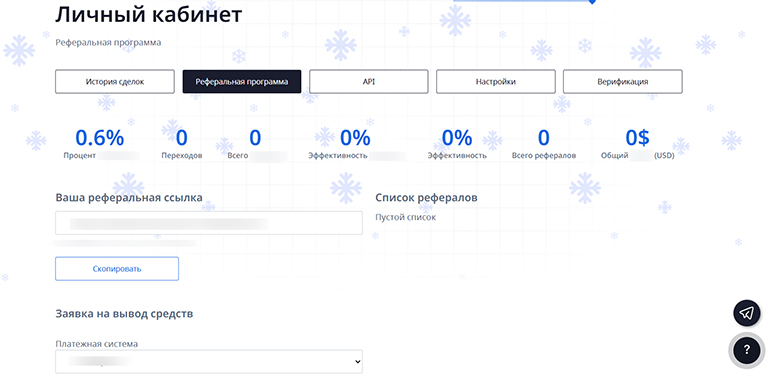Screen dimensions: 775x379
Task: Open the Telegram chat icon
Action: coord(746,313)
